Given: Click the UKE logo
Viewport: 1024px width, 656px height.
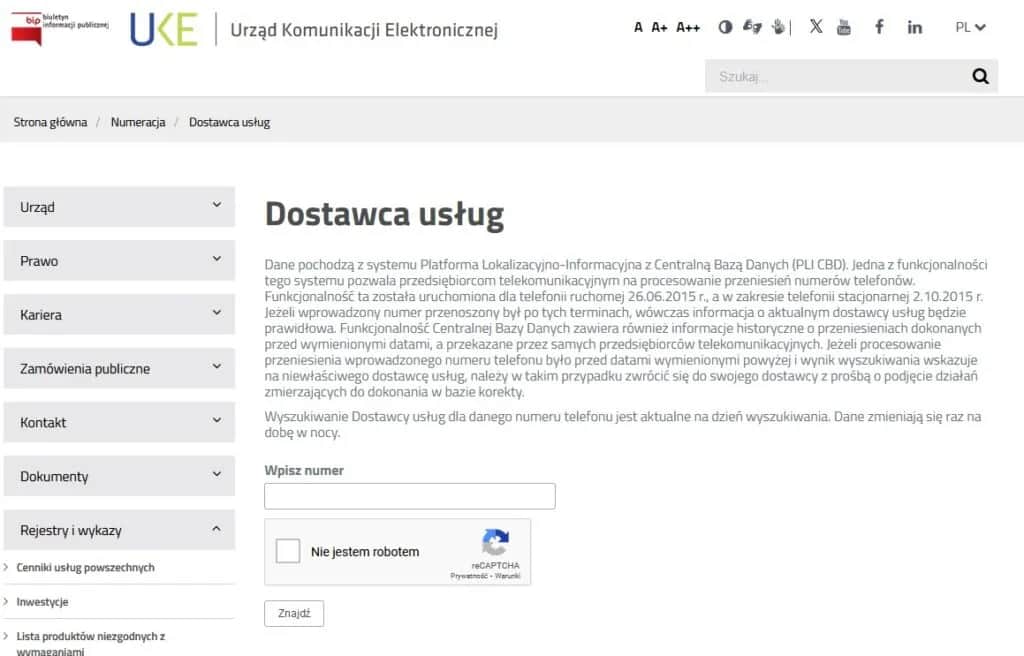Looking at the screenshot, I should click(x=166, y=28).
